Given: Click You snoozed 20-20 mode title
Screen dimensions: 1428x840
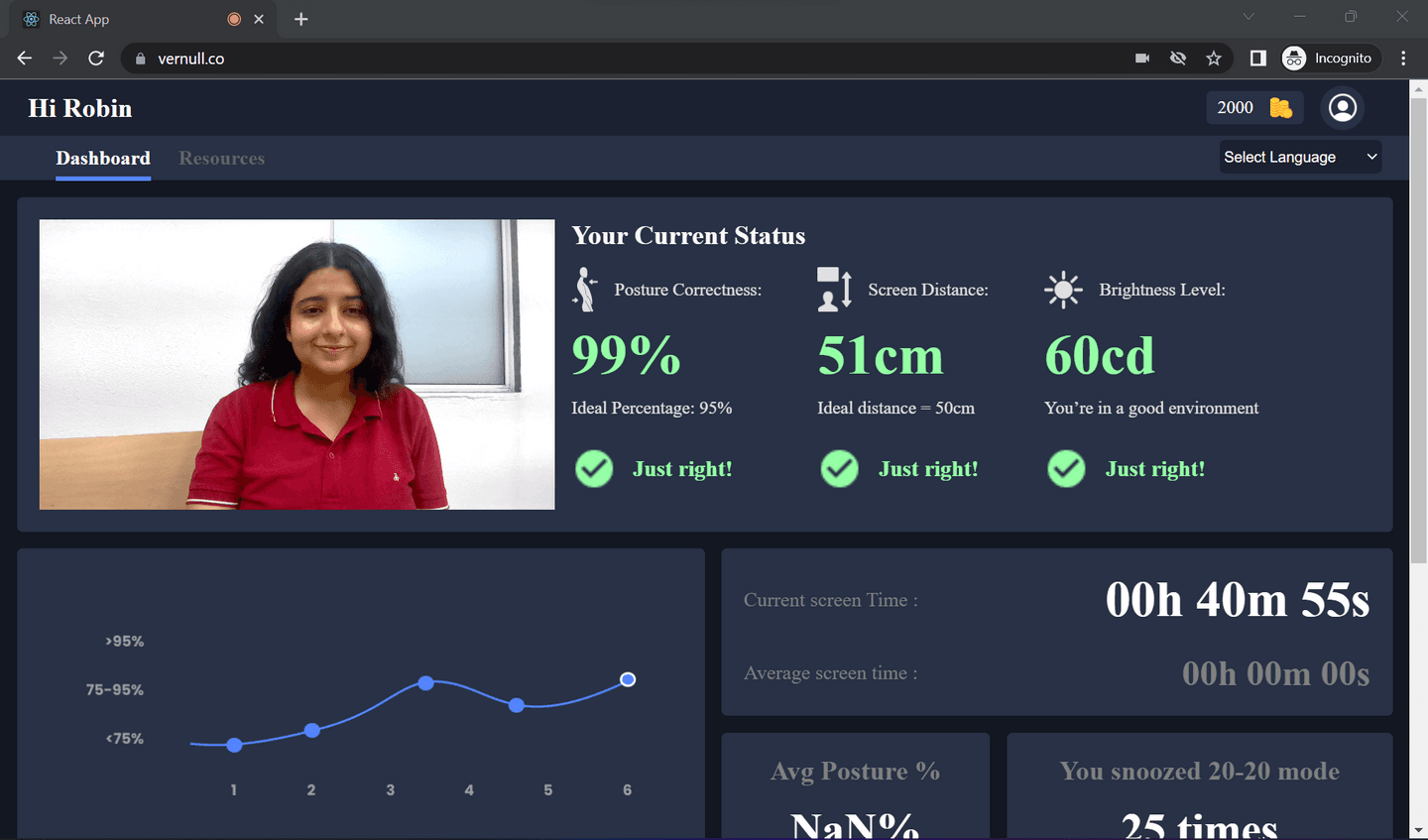Looking at the screenshot, I should pyautogui.click(x=1199, y=772).
